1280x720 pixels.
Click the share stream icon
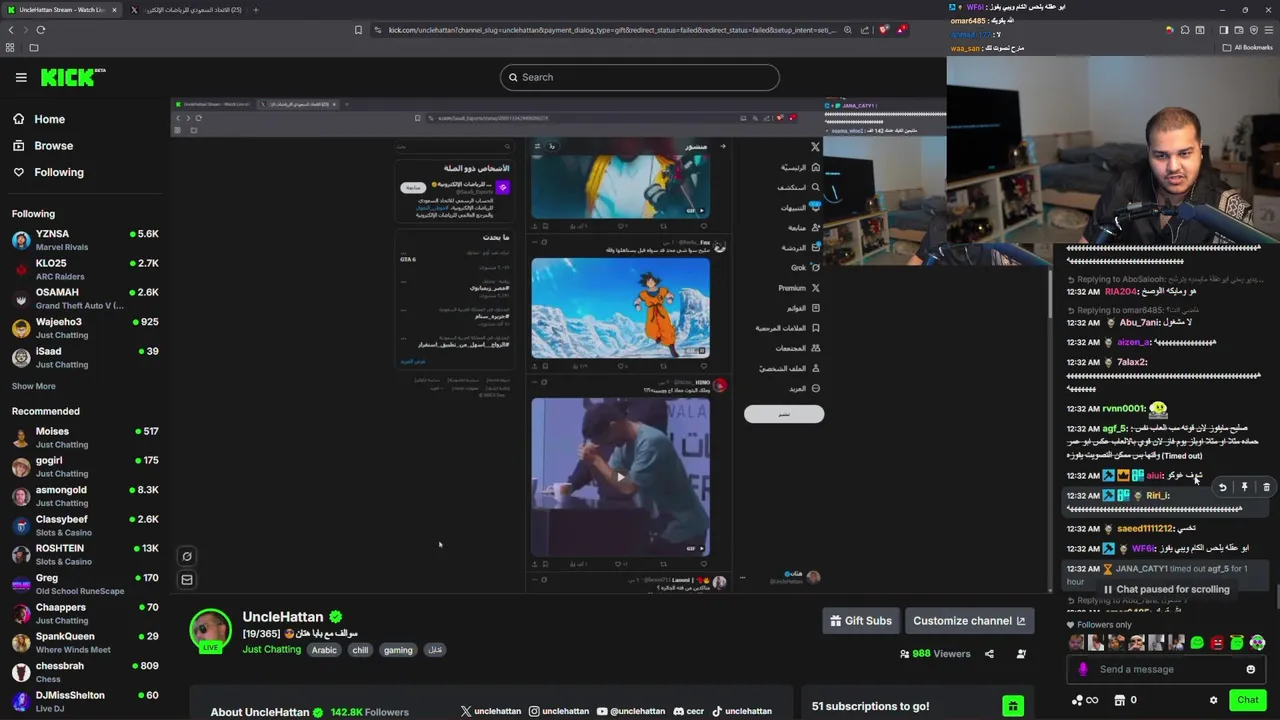[x=989, y=654]
